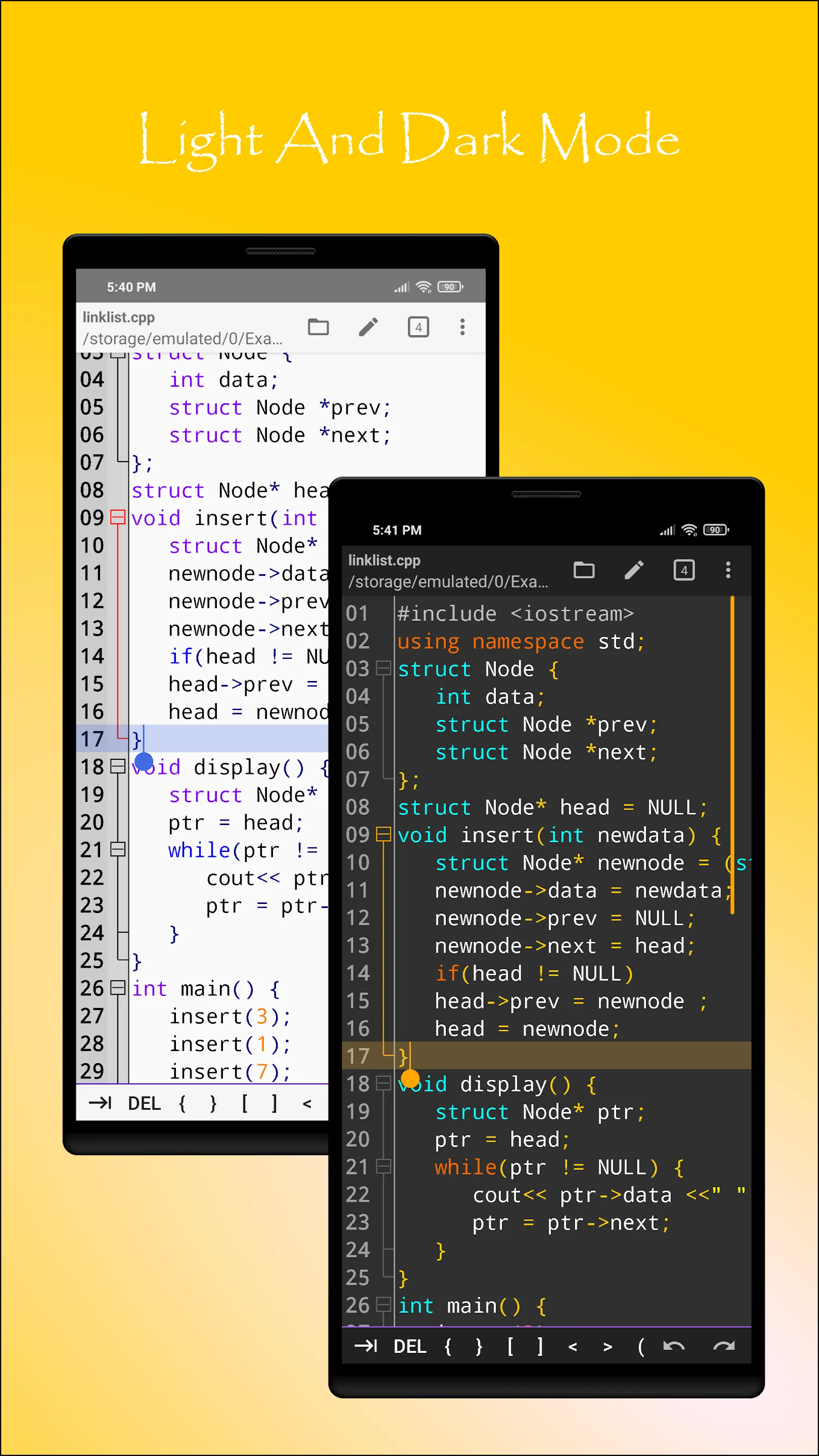Click '#include <iostream>' line in dark phone

click(516, 613)
